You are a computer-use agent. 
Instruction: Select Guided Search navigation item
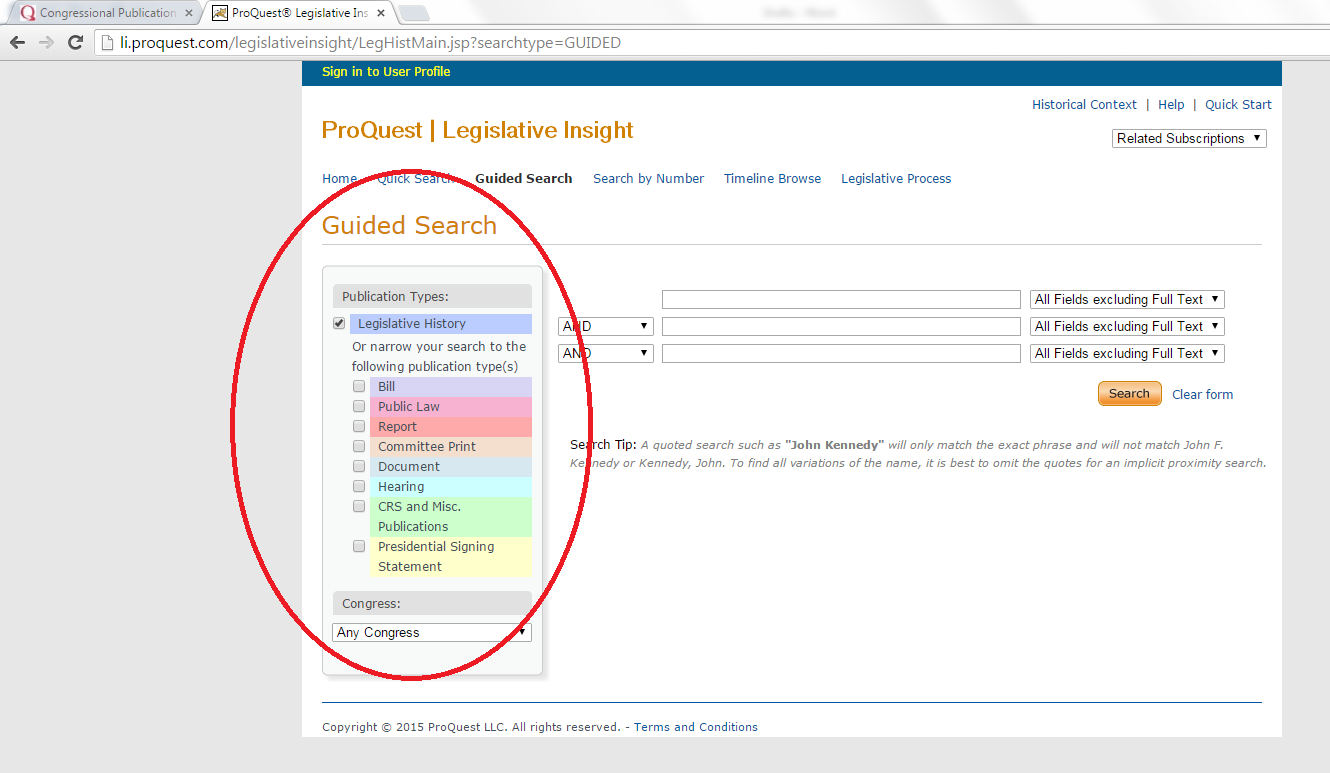click(x=524, y=178)
